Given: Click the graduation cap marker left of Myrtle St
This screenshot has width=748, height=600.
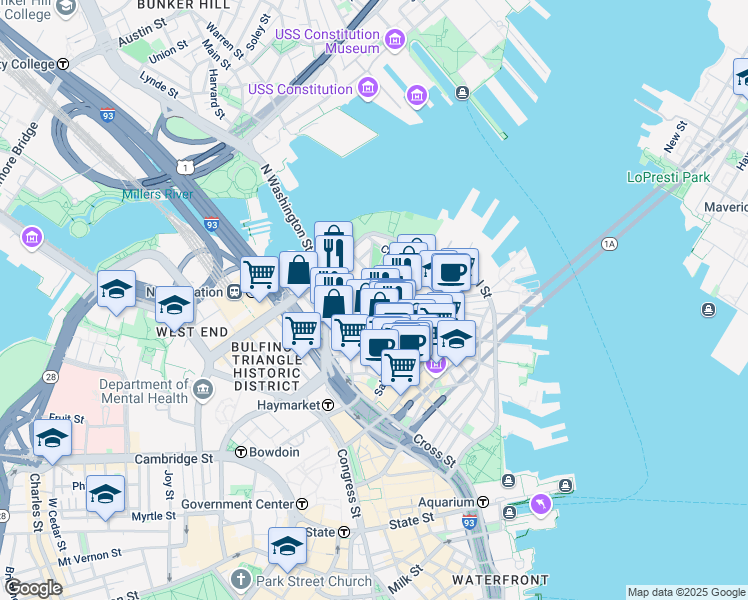Looking at the screenshot, I should (x=105, y=494).
